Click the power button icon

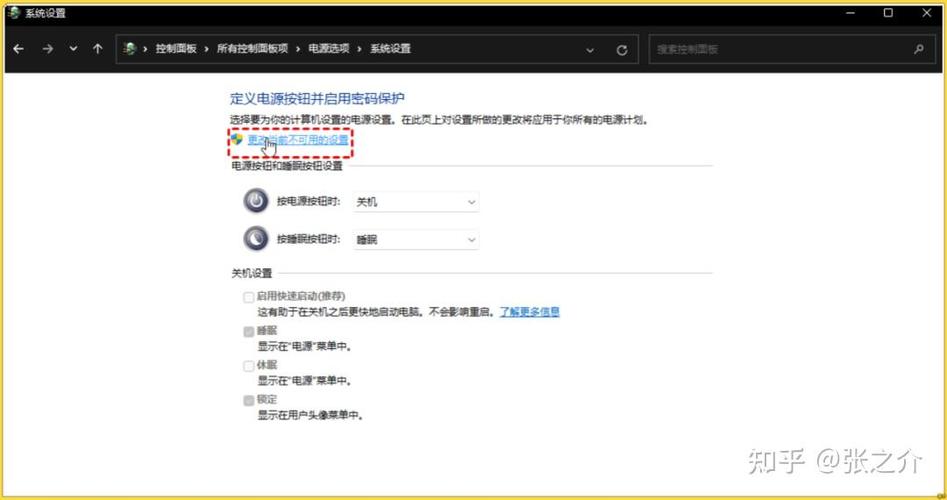coord(256,201)
